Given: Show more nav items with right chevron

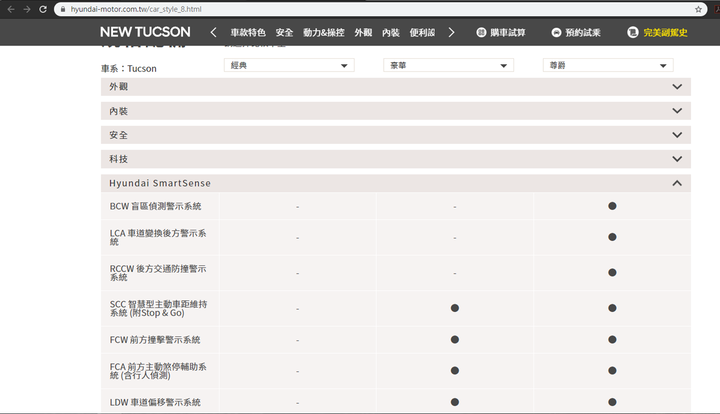Looking at the screenshot, I should [451, 32].
